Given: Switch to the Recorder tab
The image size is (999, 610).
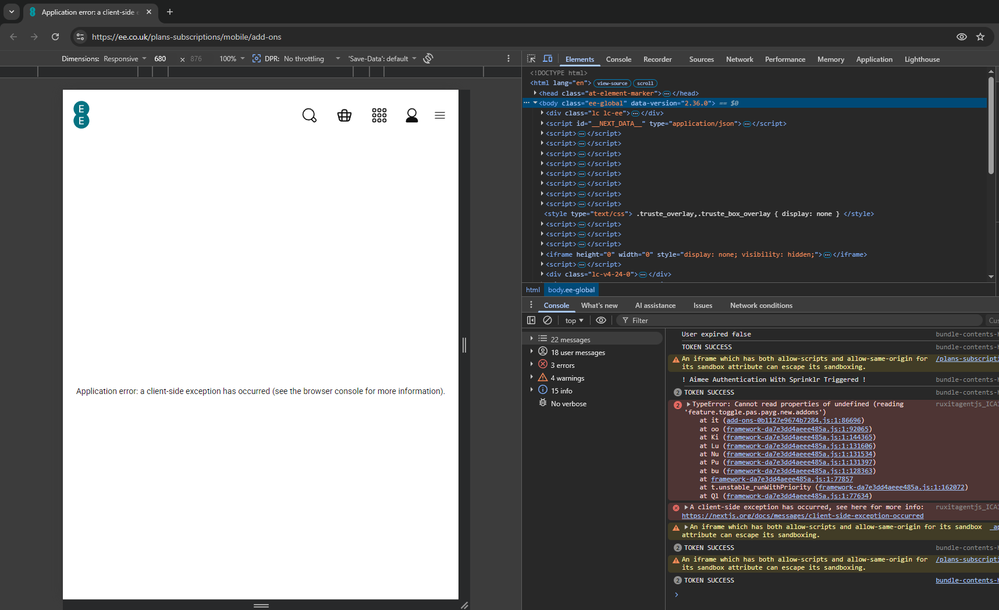Looking at the screenshot, I should click(x=658, y=59).
